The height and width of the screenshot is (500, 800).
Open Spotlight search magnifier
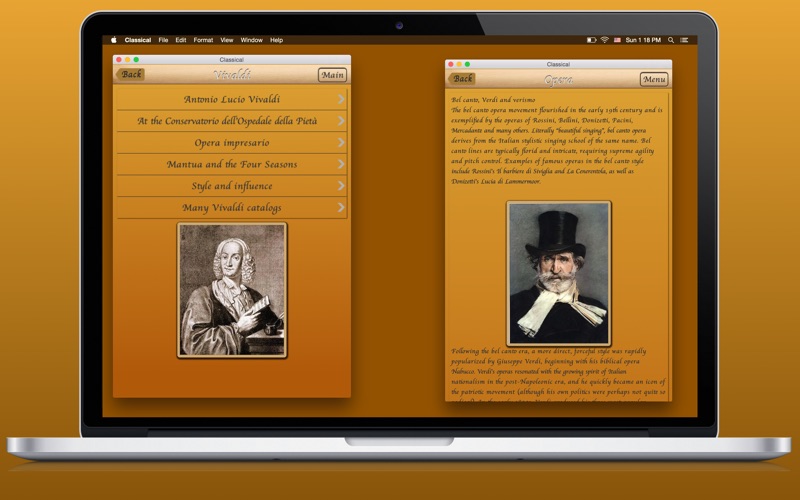pyautogui.click(x=671, y=40)
